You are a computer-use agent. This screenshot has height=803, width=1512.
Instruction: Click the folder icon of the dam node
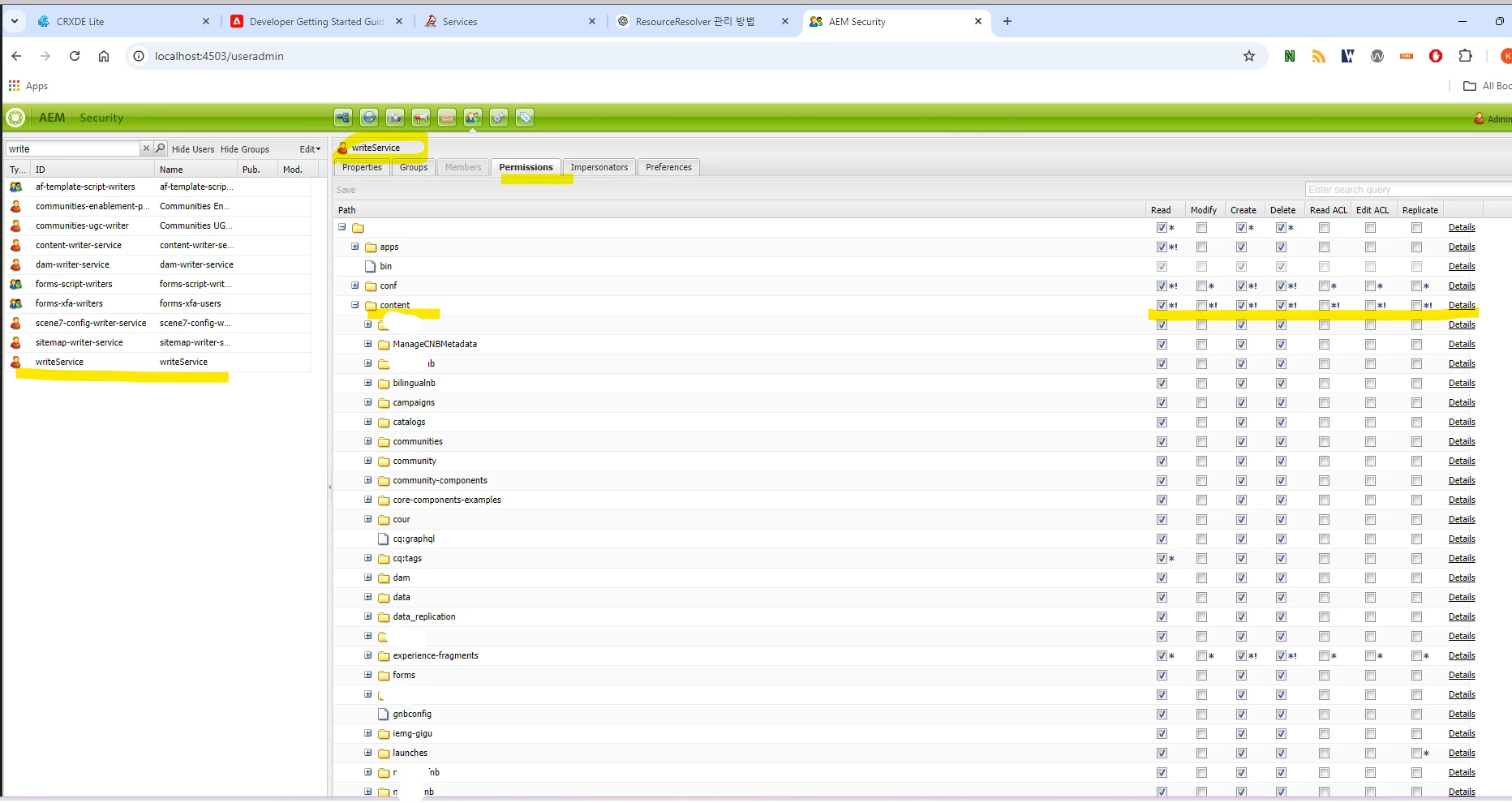point(384,578)
